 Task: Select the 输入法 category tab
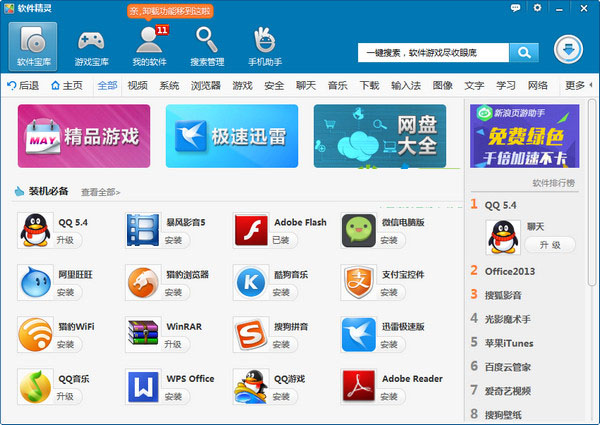406,85
